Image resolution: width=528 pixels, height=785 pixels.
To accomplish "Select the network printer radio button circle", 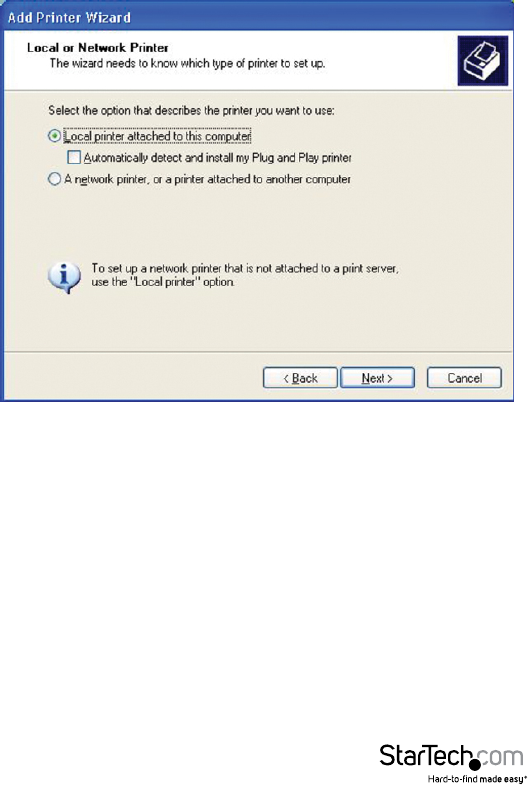I will 54,179.
